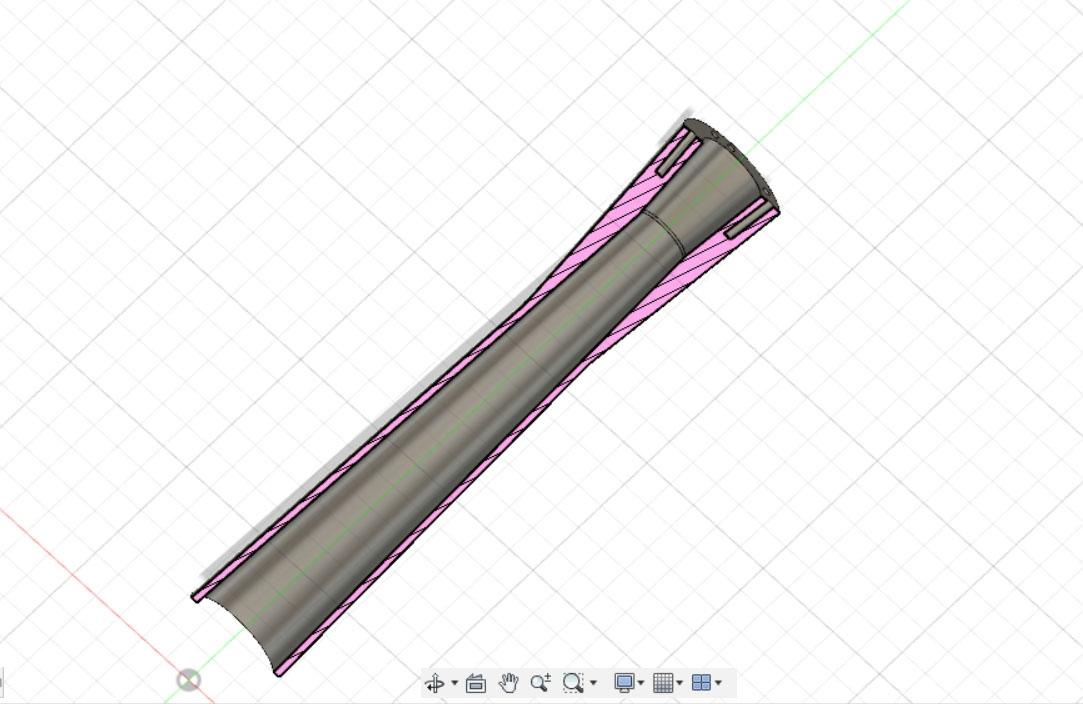Open Display Settings monitor icon
Viewport: 1083px width, 704px height.
point(624,683)
